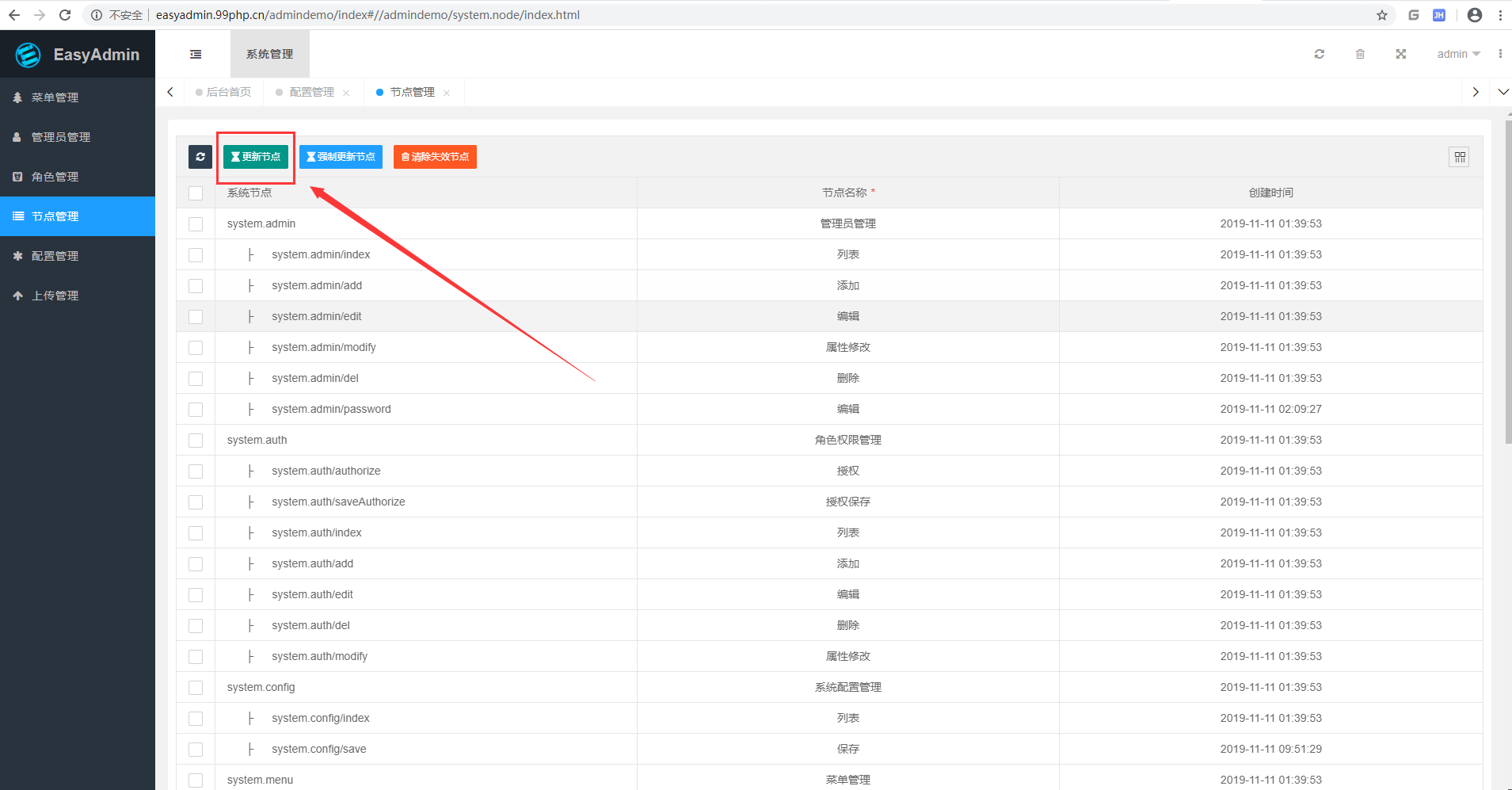1512x790 pixels.
Task: Open the column filter grid icon
Action: point(1459,157)
